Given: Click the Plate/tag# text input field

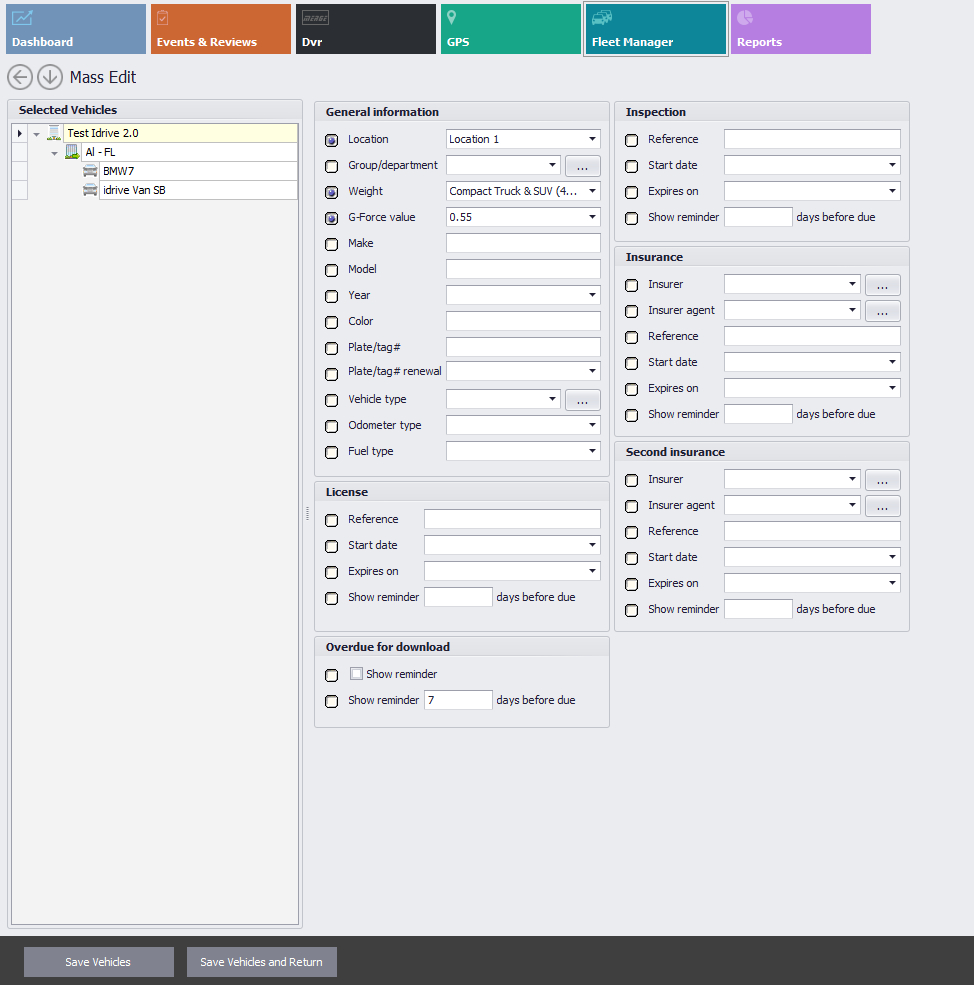Looking at the screenshot, I should coord(523,347).
